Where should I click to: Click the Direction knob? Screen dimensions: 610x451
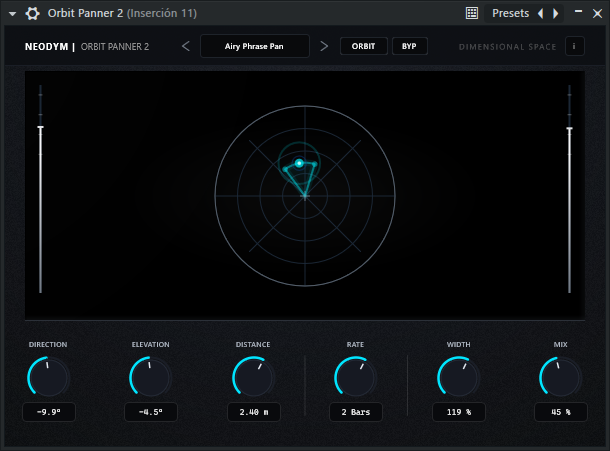(x=48, y=377)
